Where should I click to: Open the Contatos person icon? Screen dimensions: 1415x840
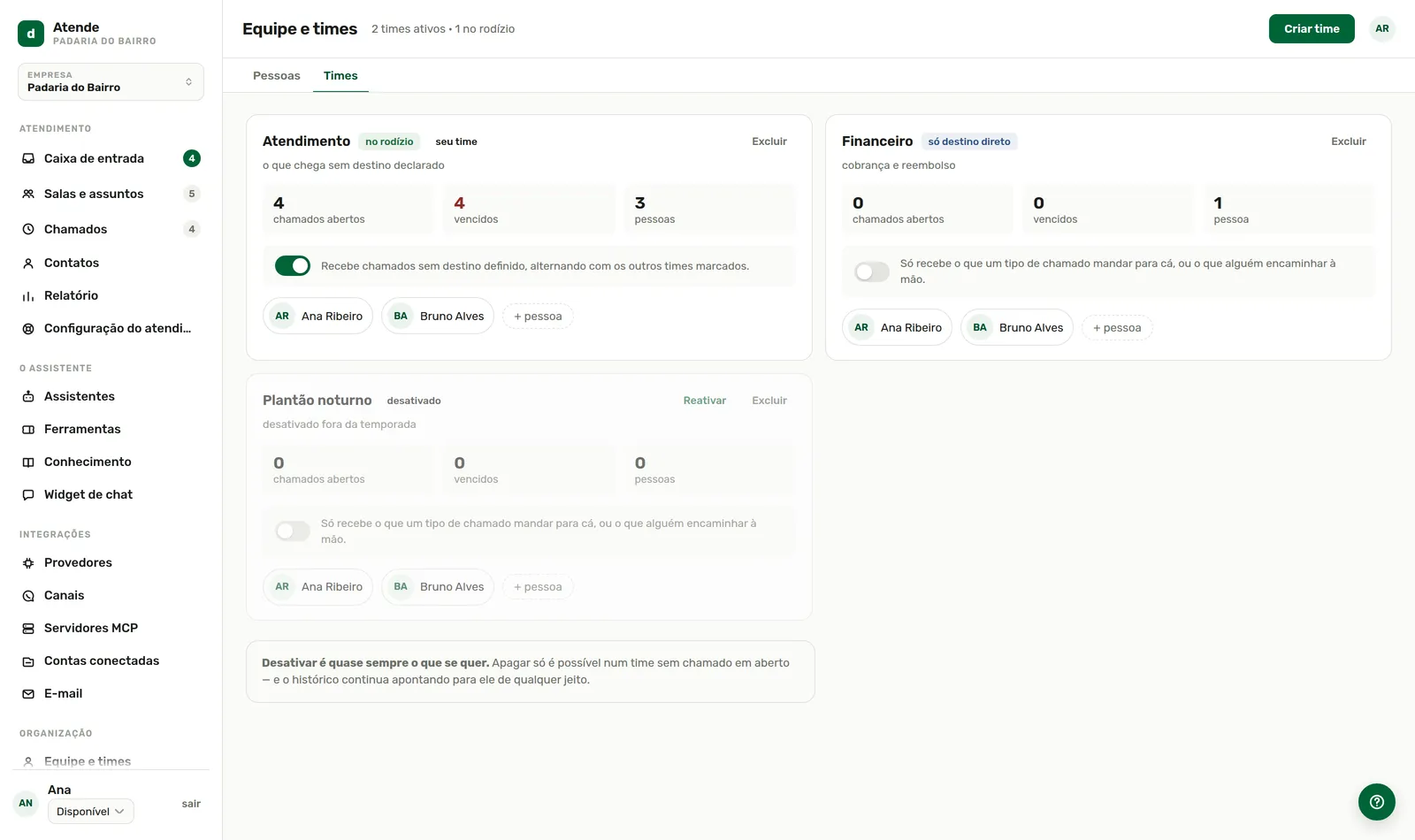(x=28, y=263)
